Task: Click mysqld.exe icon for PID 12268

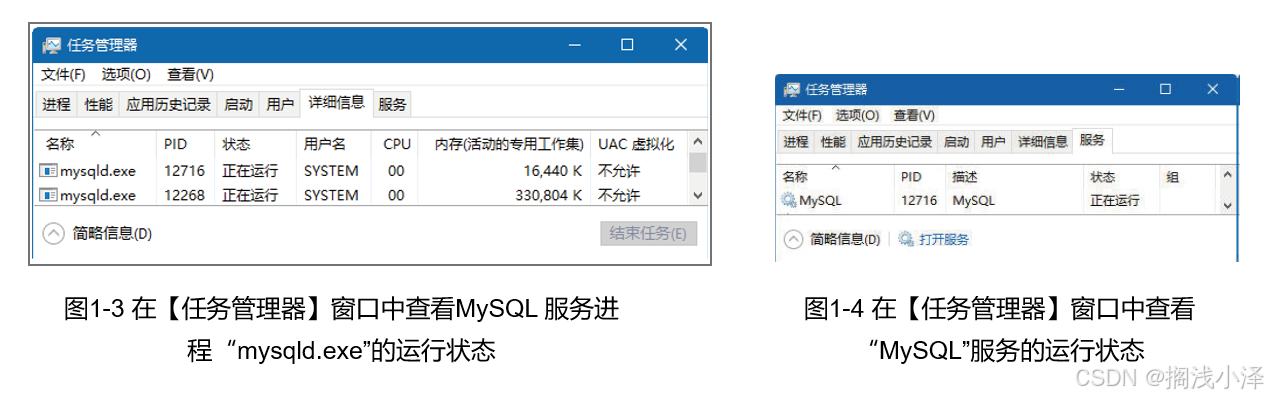Action: (48, 195)
